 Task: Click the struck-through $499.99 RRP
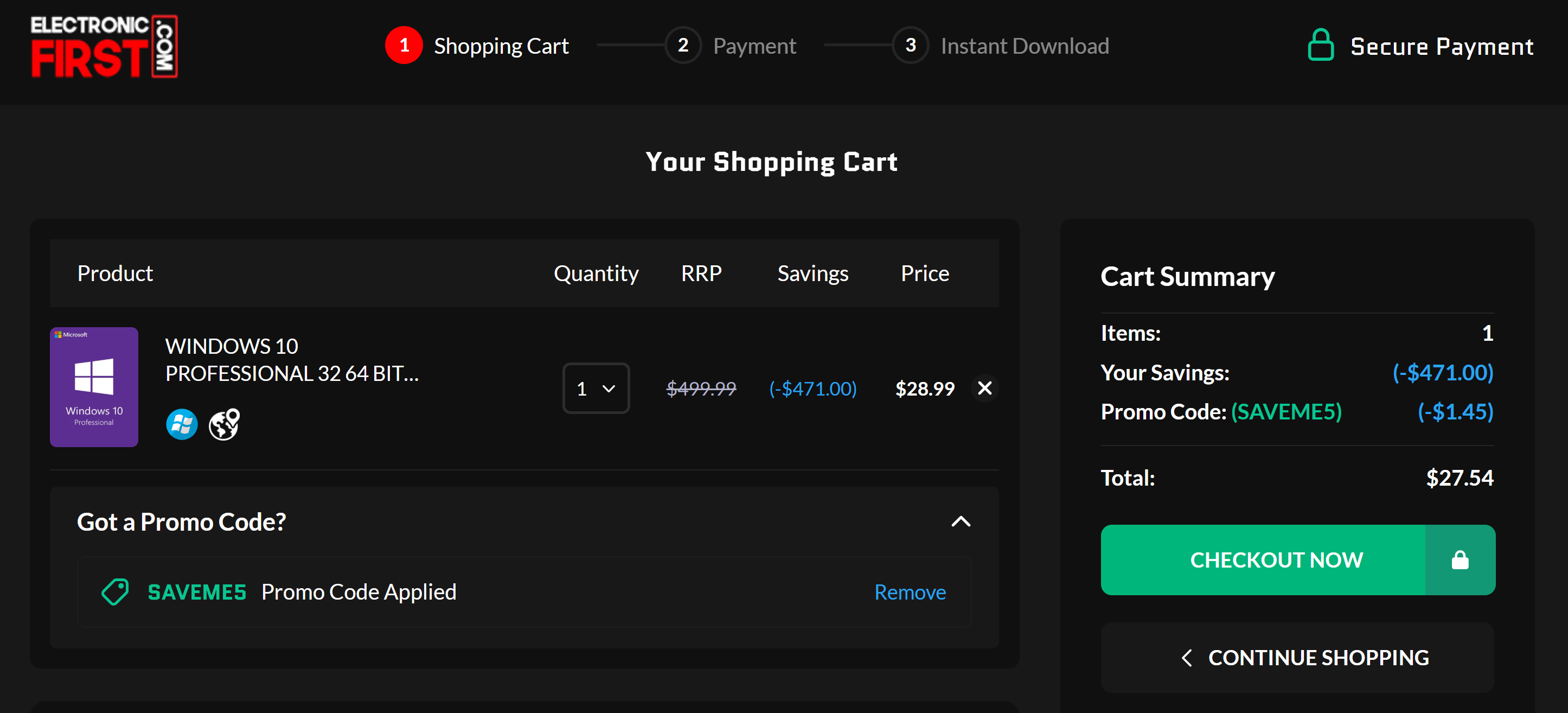click(701, 389)
